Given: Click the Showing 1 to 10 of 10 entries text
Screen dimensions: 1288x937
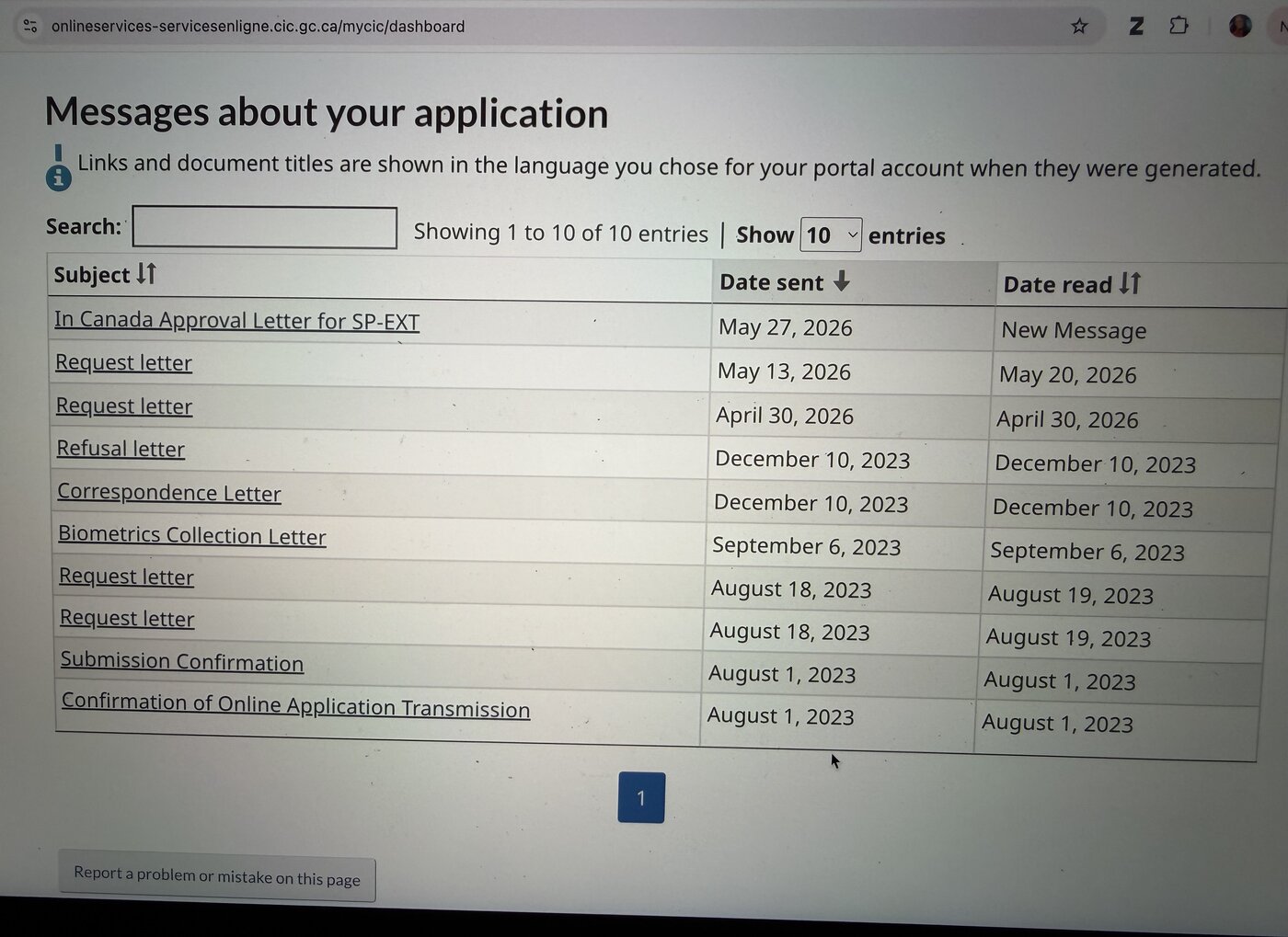Looking at the screenshot, I should (561, 233).
